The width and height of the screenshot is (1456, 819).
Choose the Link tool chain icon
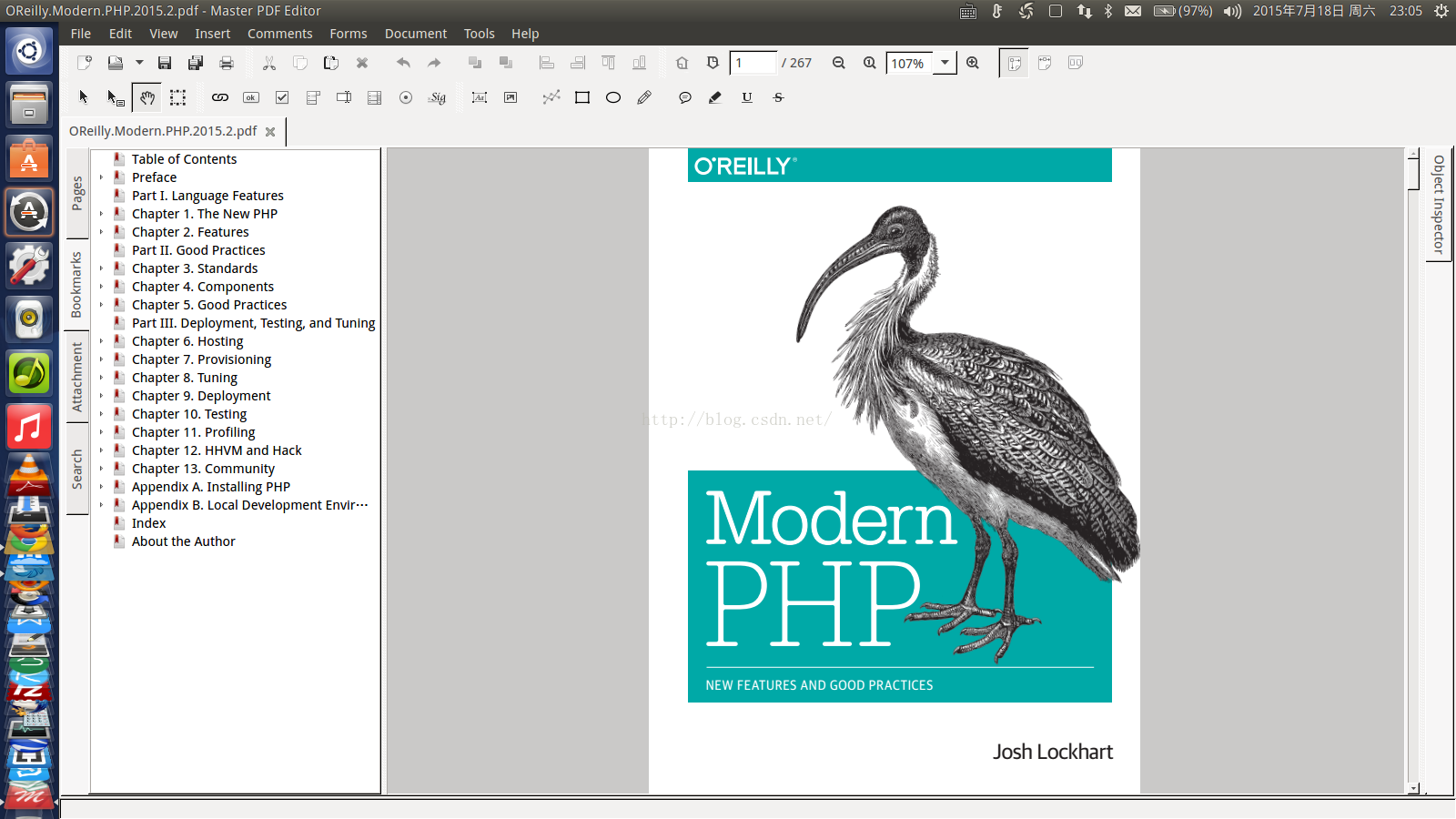220,97
